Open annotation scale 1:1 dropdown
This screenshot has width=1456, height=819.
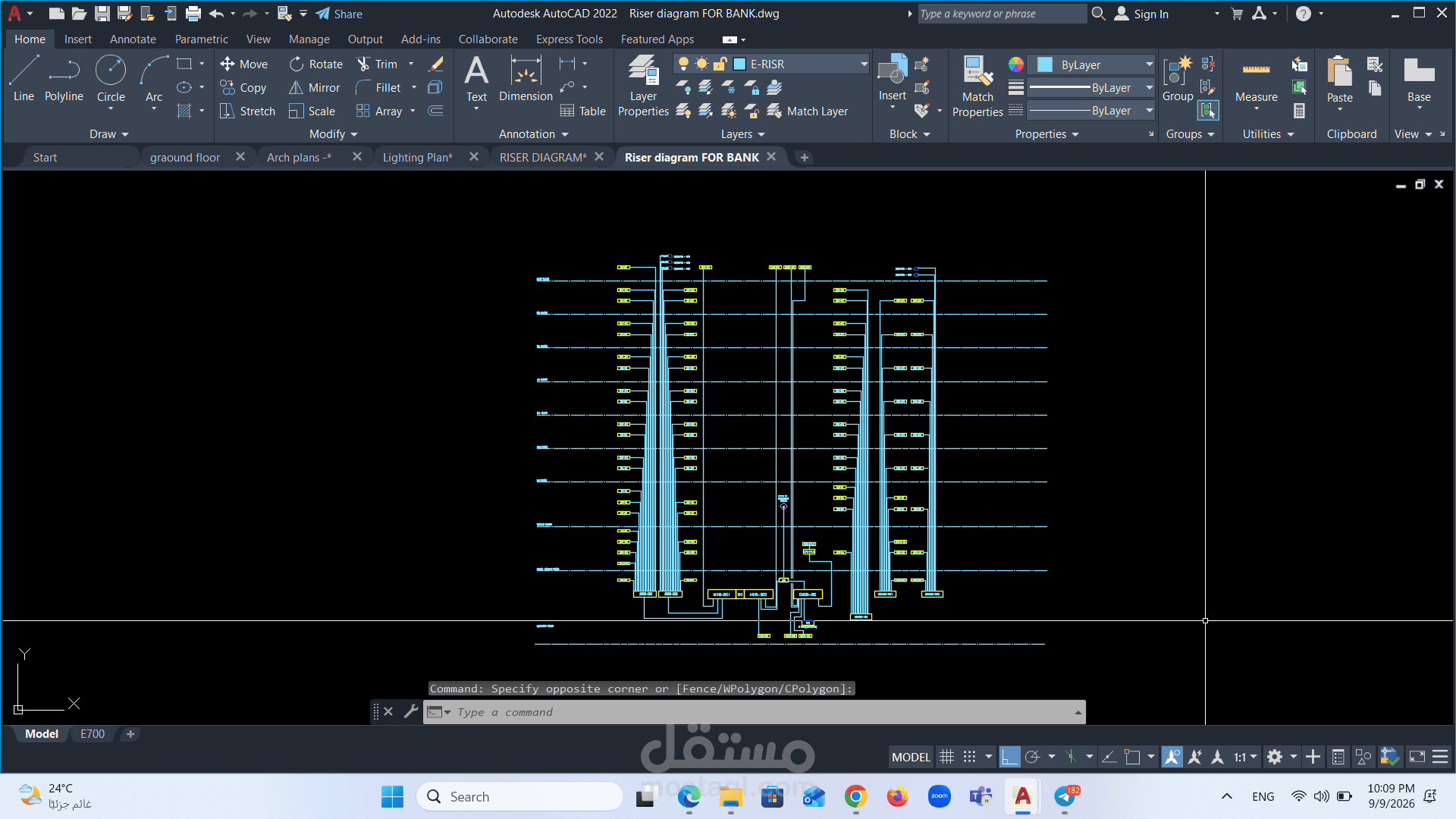coord(1245,757)
